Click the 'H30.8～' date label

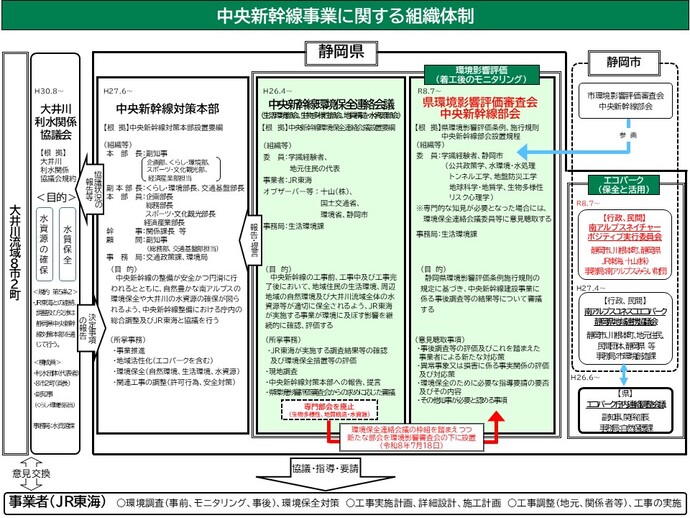click(x=49, y=91)
